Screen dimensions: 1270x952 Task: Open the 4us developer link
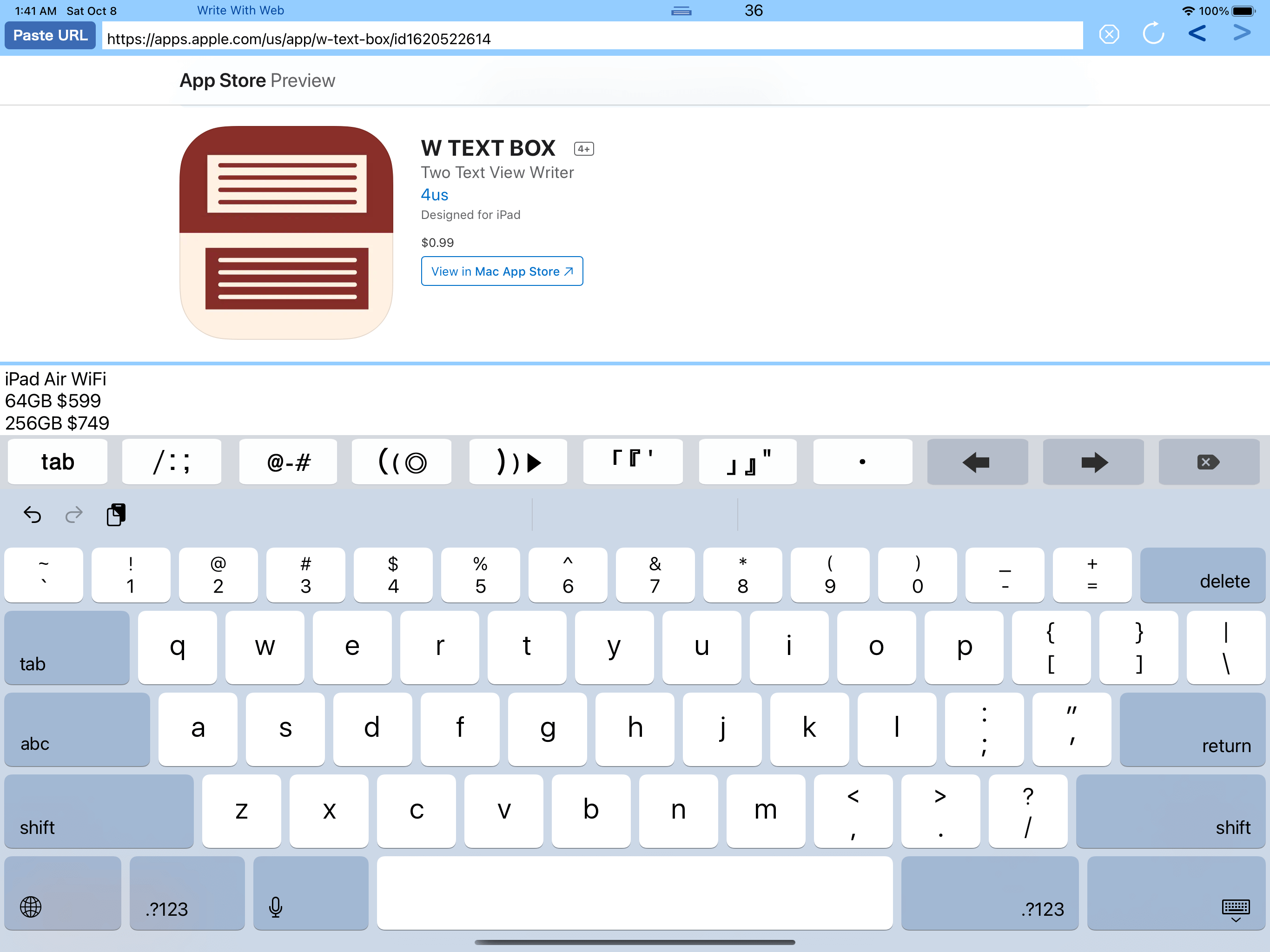point(435,195)
